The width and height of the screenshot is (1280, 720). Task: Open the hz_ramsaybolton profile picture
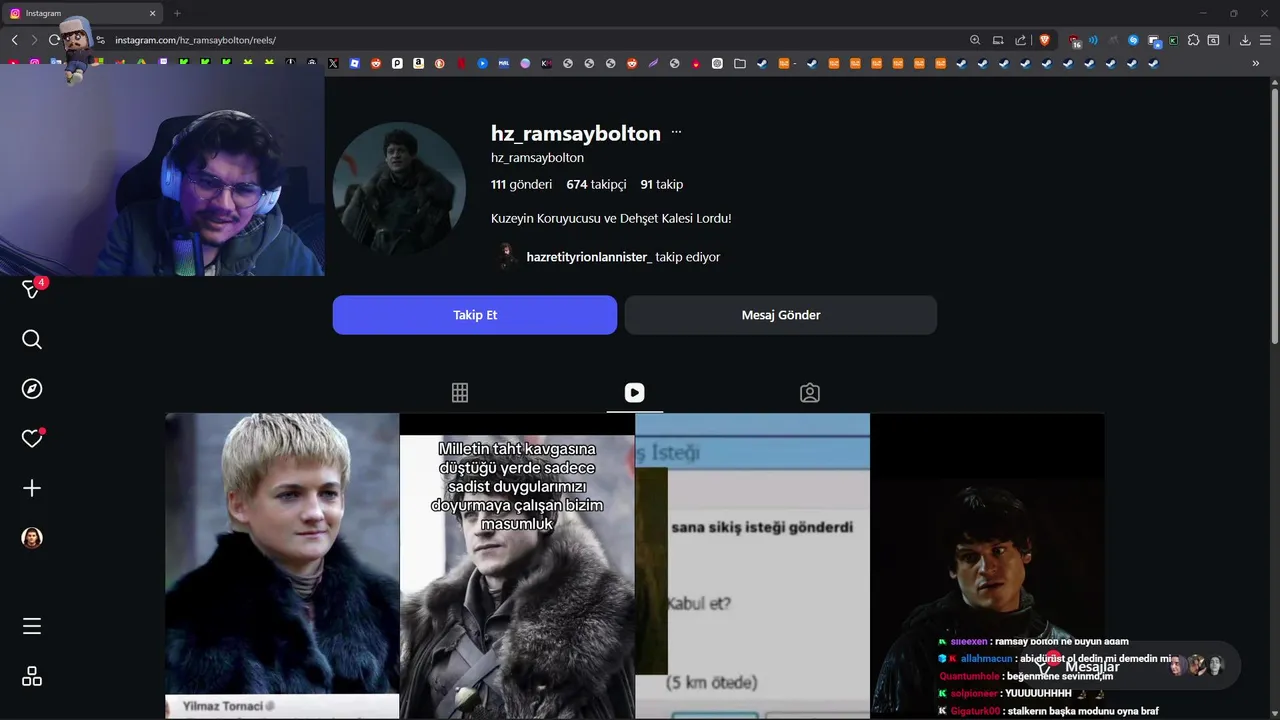point(399,189)
